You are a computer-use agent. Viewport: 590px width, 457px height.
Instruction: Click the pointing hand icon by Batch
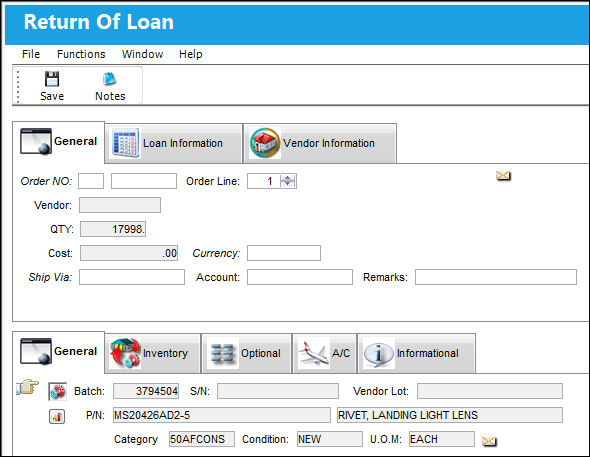click(27, 387)
